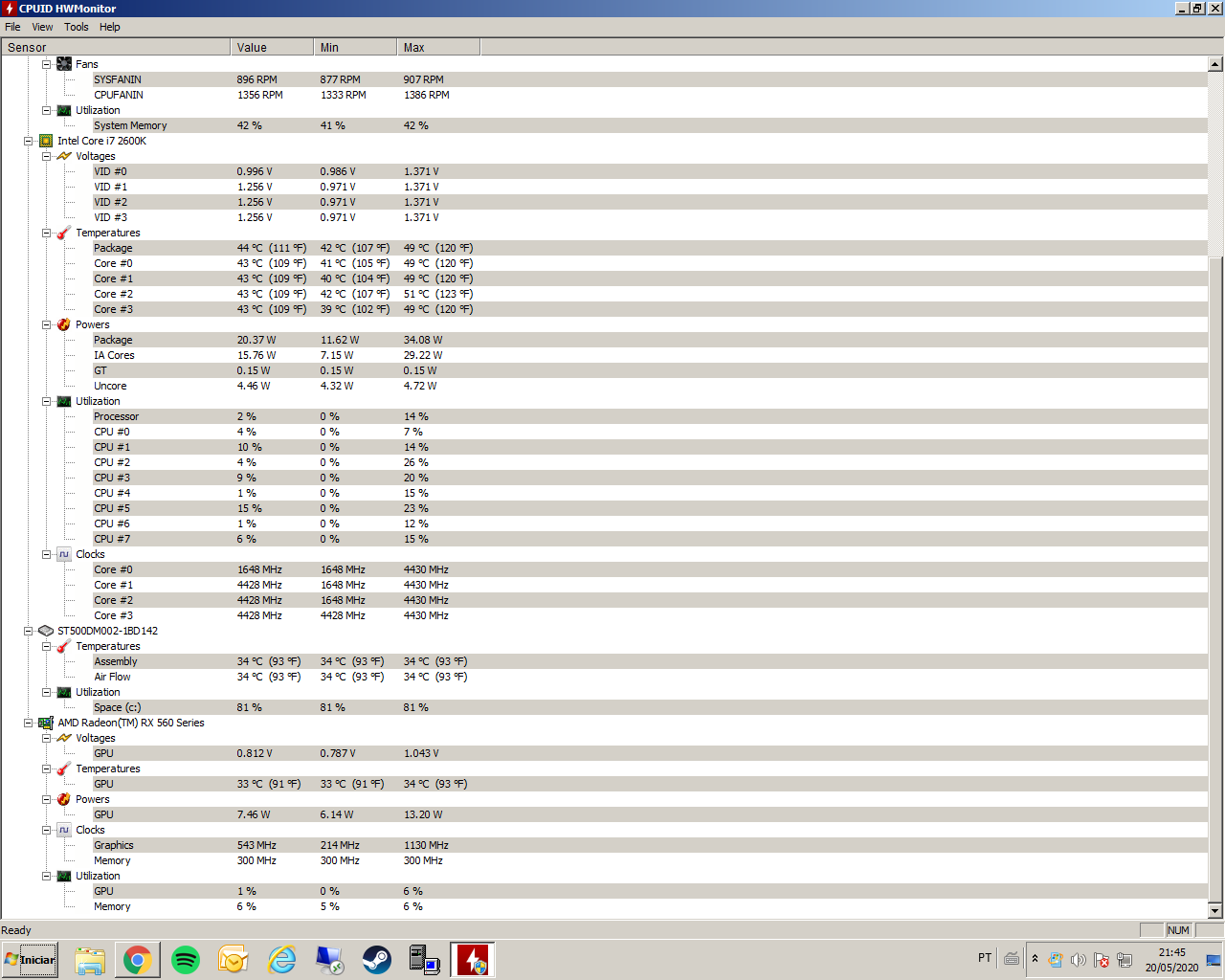Click the Clocks icon under AMD Radeon
This screenshot has width=1225, height=980.
pos(64,830)
